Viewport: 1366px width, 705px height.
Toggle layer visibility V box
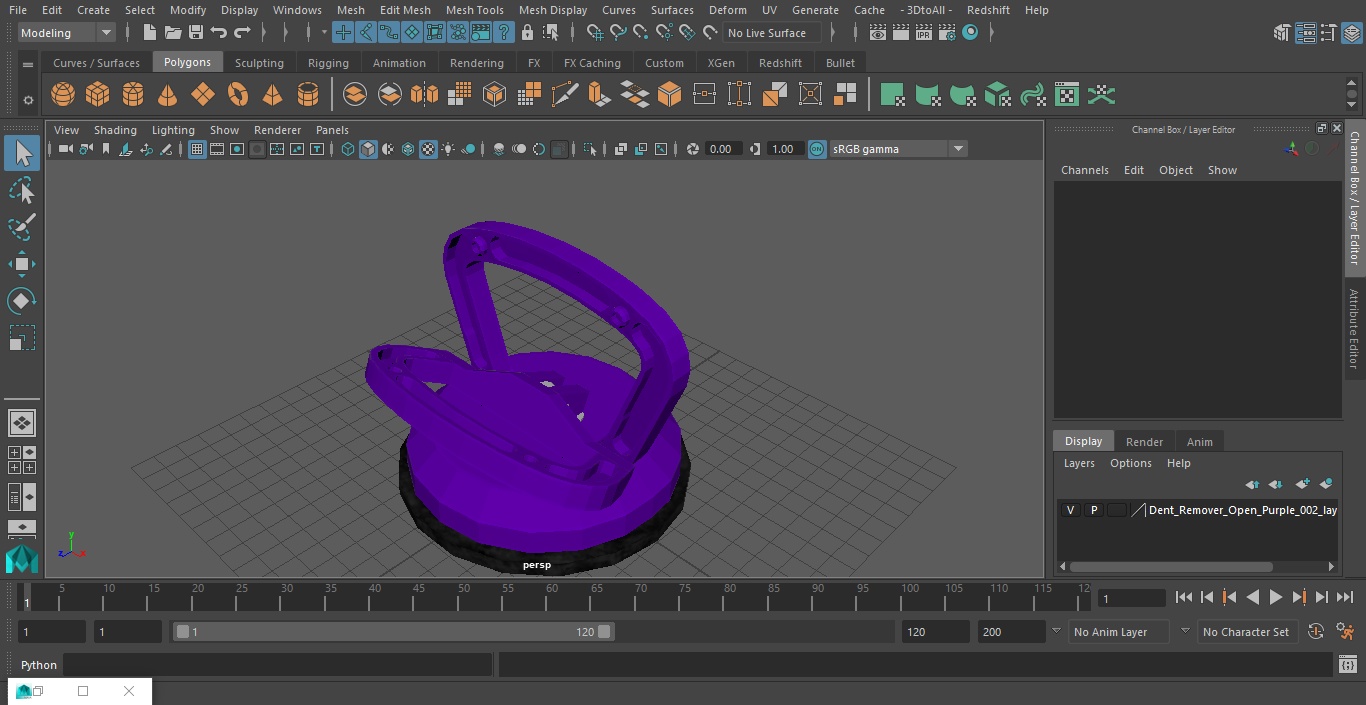click(x=1070, y=510)
